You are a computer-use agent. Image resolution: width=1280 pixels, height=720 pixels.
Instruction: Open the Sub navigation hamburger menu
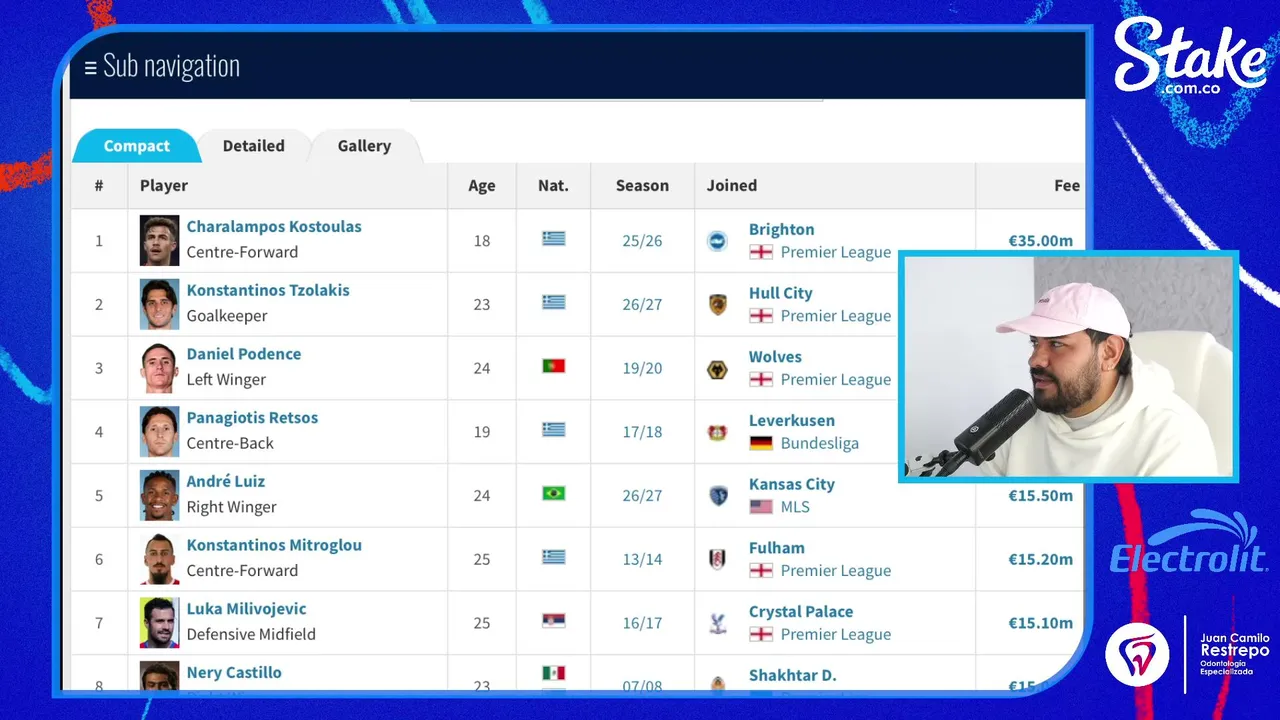[90, 67]
